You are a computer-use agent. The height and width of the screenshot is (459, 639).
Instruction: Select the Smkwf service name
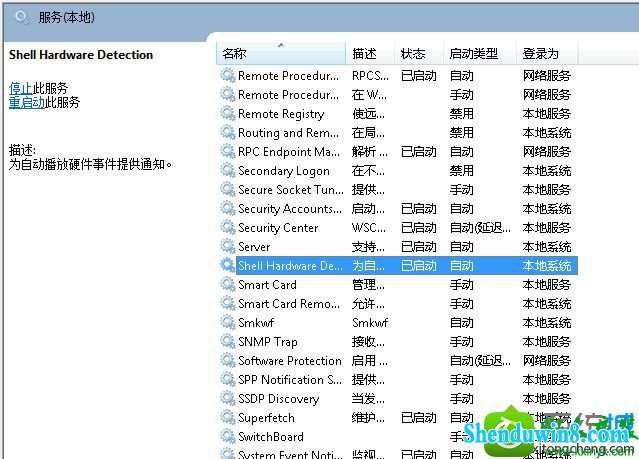[x=256, y=323]
